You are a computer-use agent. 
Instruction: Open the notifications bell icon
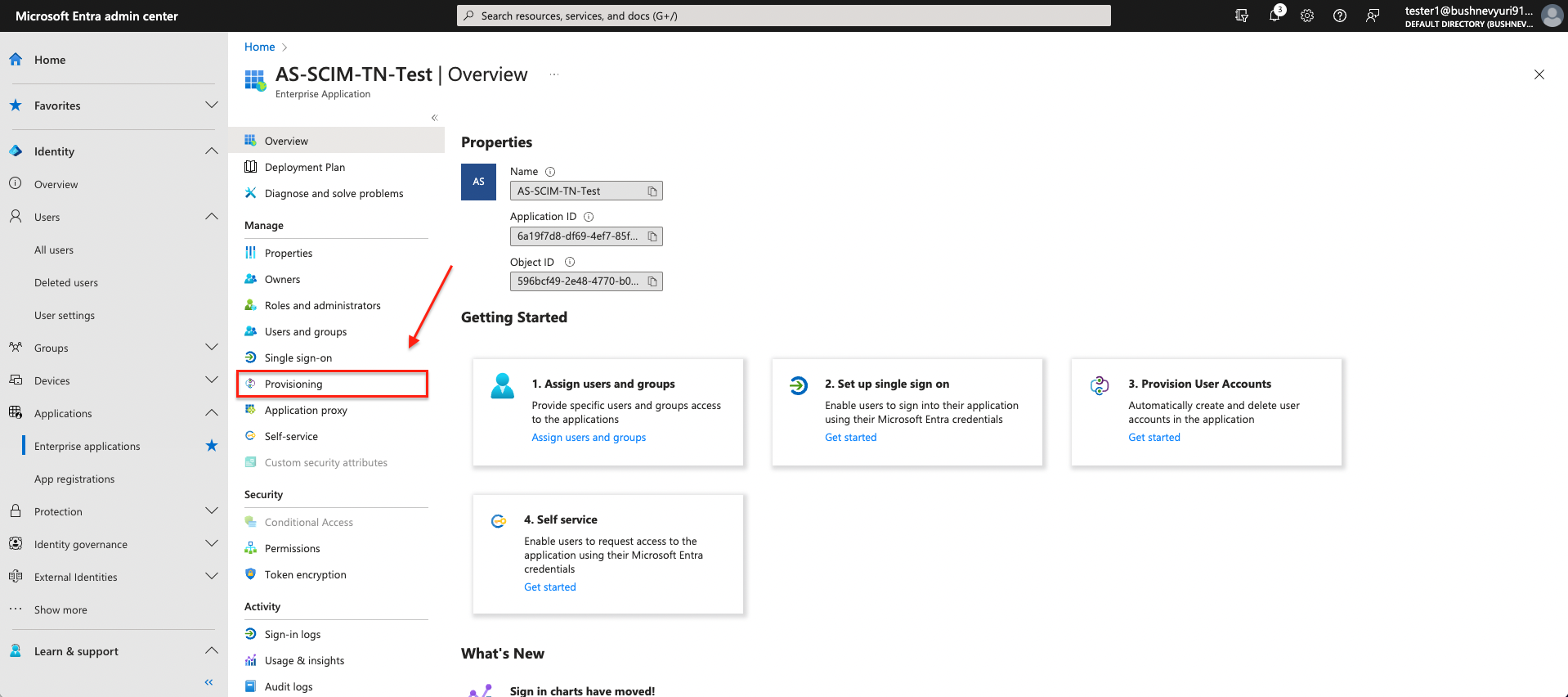[x=1275, y=16]
